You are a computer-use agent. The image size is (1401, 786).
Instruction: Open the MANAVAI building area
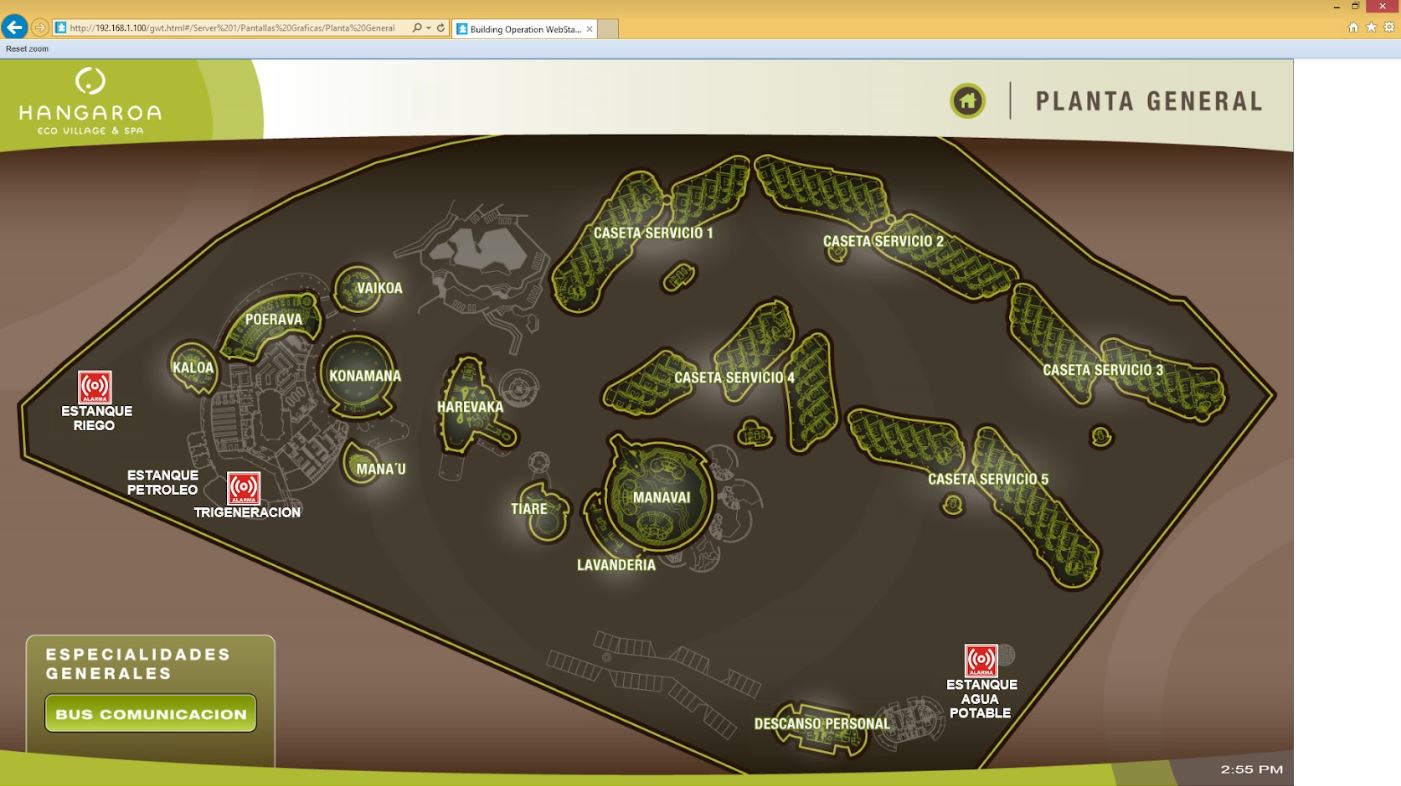659,497
